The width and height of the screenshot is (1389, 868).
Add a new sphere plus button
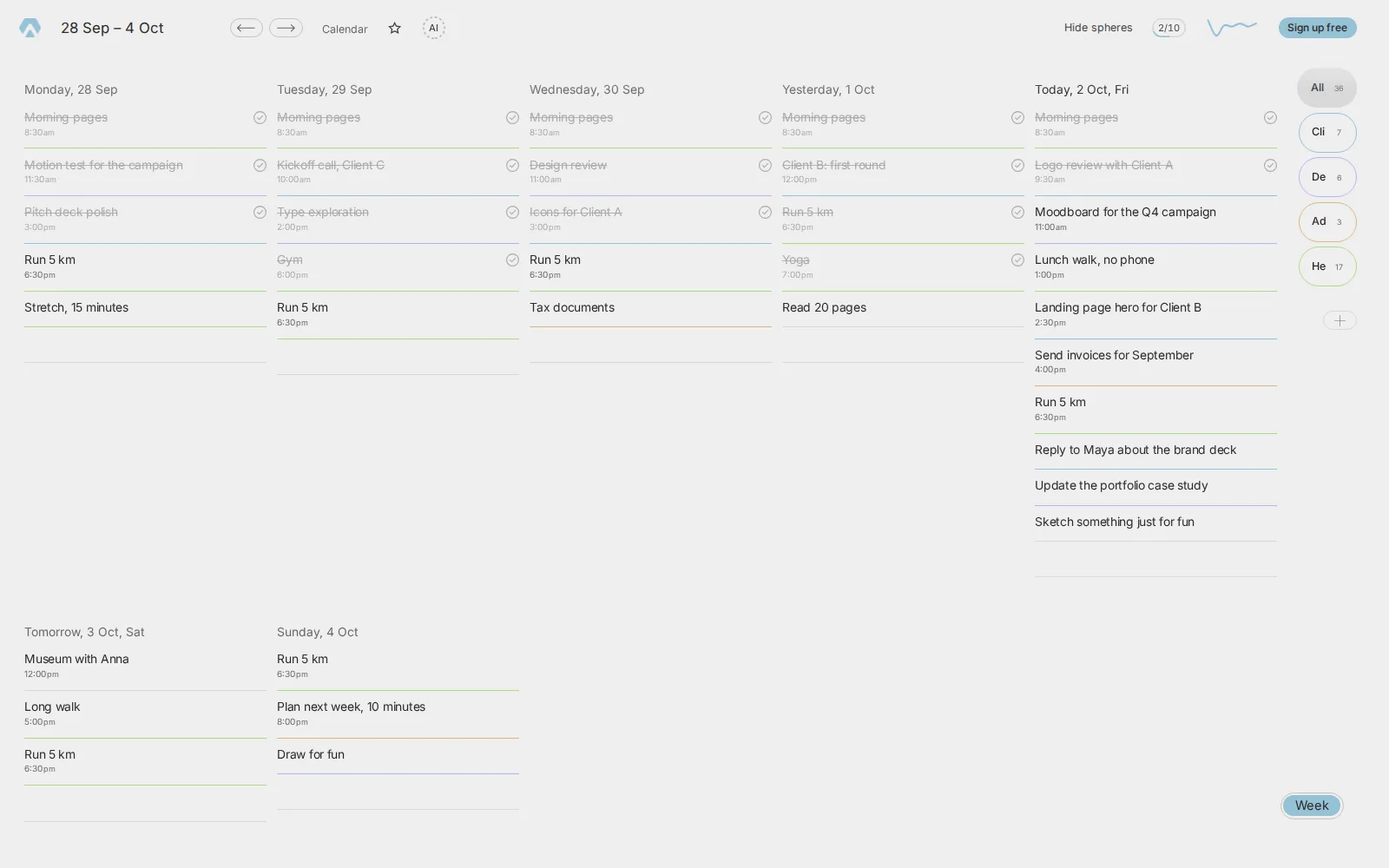click(x=1340, y=320)
